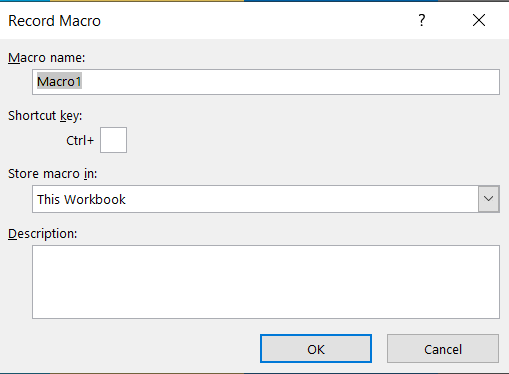Viewport: 509px width, 374px height.
Task: Click the bottom area of Description box
Action: [x=266, y=308]
